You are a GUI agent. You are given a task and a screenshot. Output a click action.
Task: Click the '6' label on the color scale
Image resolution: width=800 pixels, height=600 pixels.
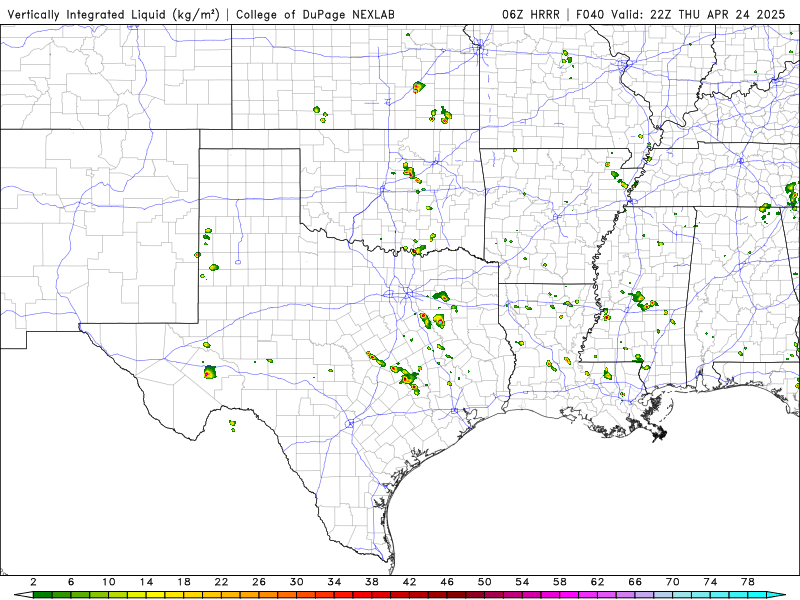[x=71, y=582]
